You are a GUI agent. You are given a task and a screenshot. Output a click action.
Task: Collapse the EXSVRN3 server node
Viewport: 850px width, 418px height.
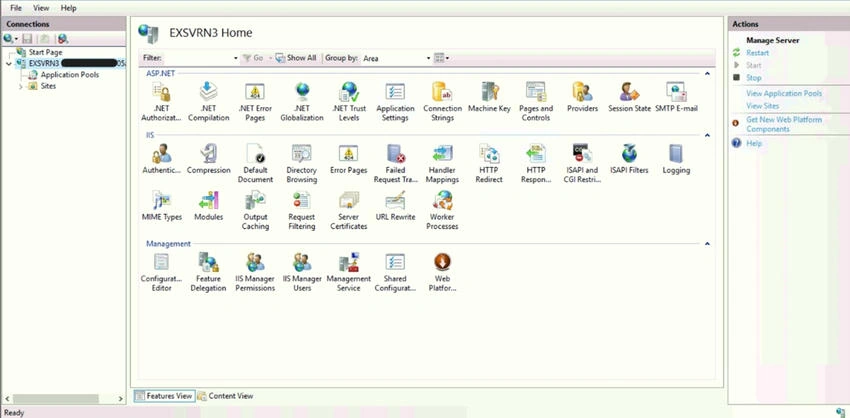click(9, 63)
